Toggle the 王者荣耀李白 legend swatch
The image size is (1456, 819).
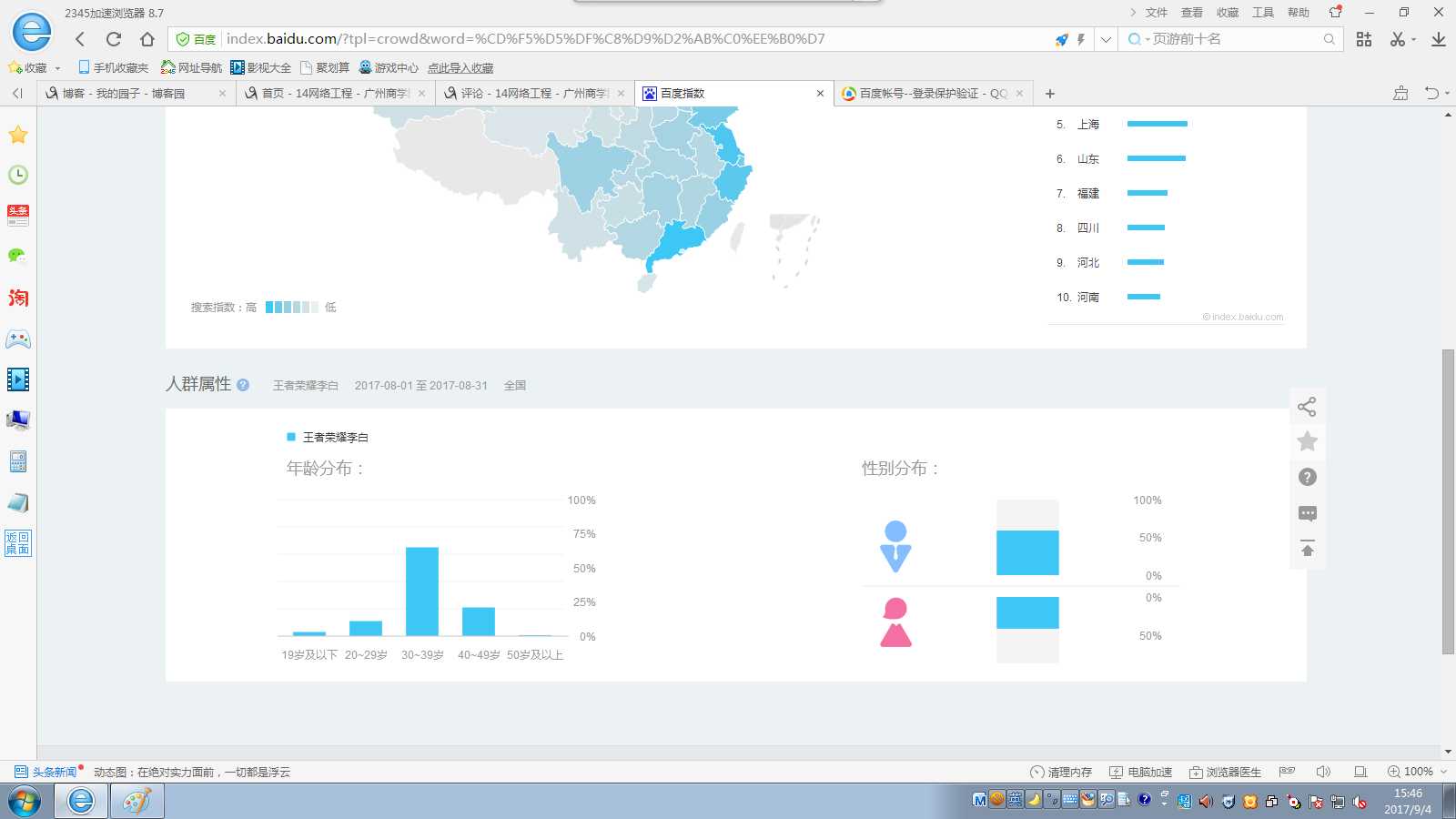[x=291, y=437]
